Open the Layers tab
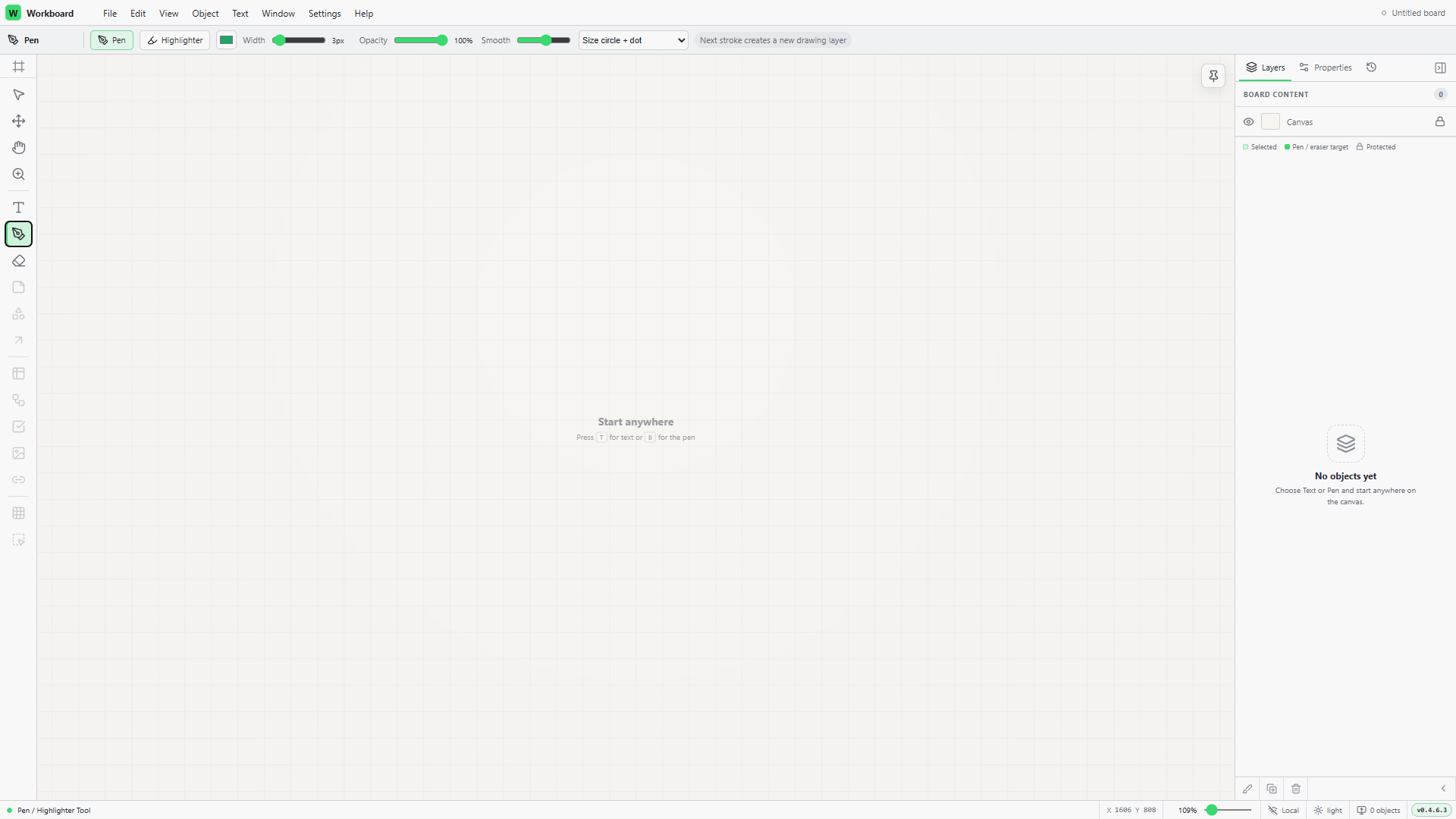Viewport: 1456px width, 819px height. [x=1265, y=67]
